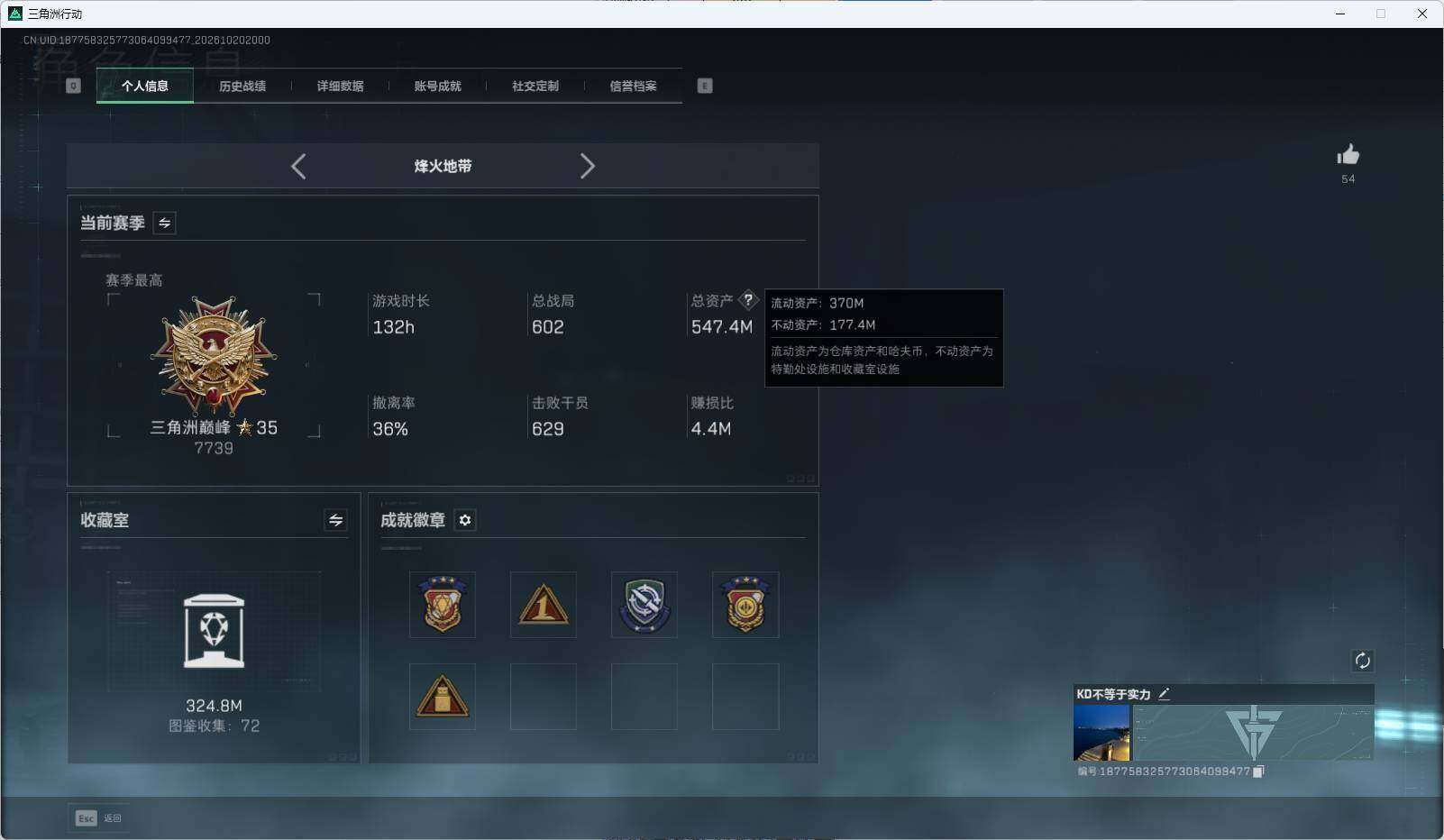The height and width of the screenshot is (840, 1444).
Task: Click the 撤离率 36% value
Action: pyautogui.click(x=390, y=429)
